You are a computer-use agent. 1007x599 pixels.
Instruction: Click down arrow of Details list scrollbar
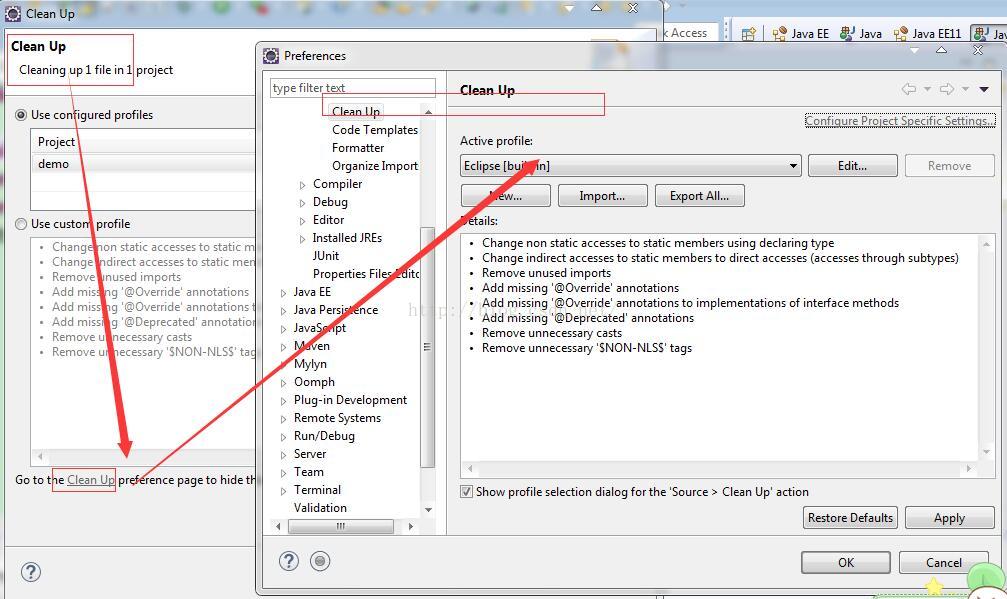986,452
